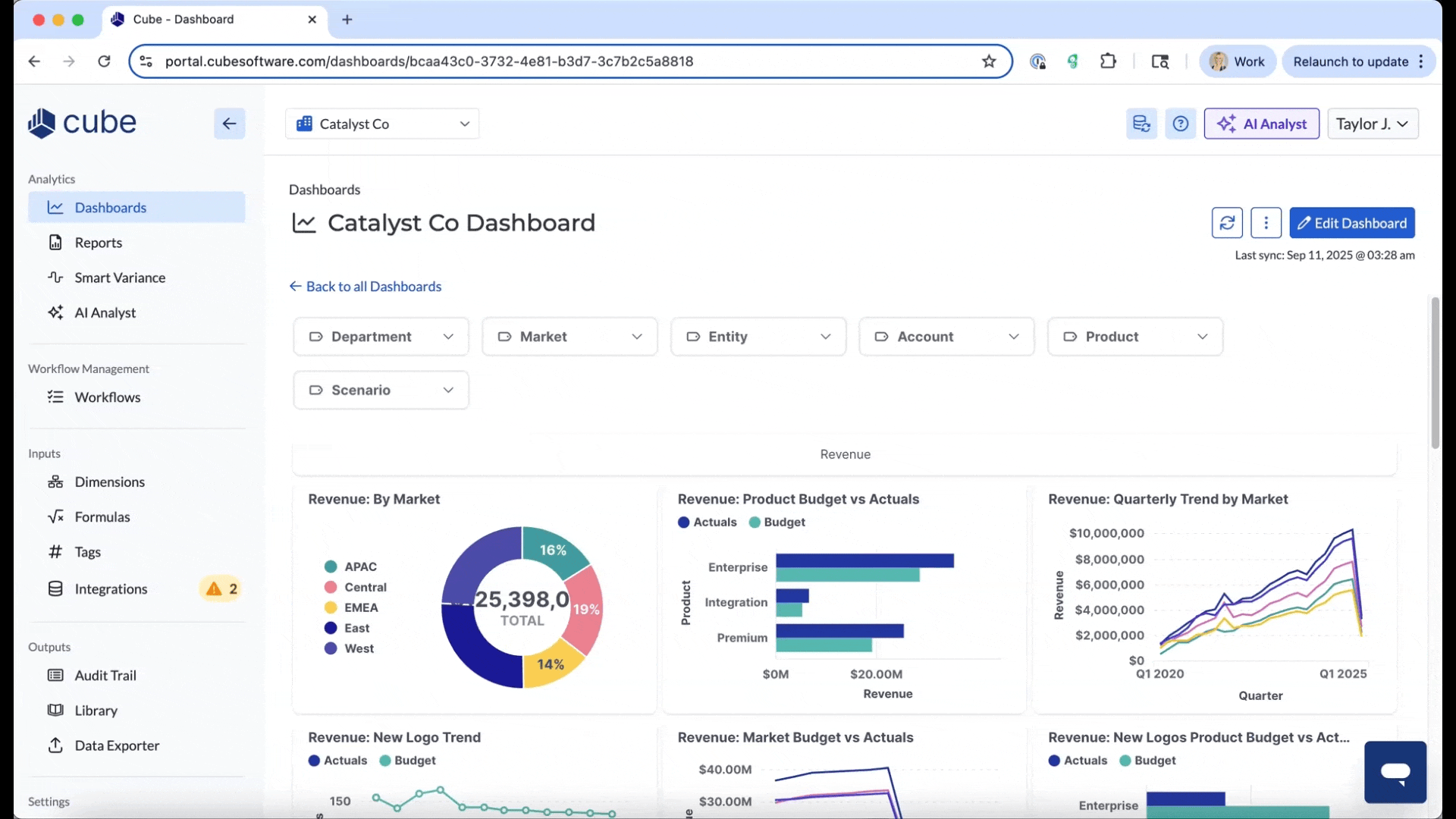This screenshot has width=1456, height=819.
Task: Open the Scenario filter dropdown
Action: pyautogui.click(x=381, y=390)
